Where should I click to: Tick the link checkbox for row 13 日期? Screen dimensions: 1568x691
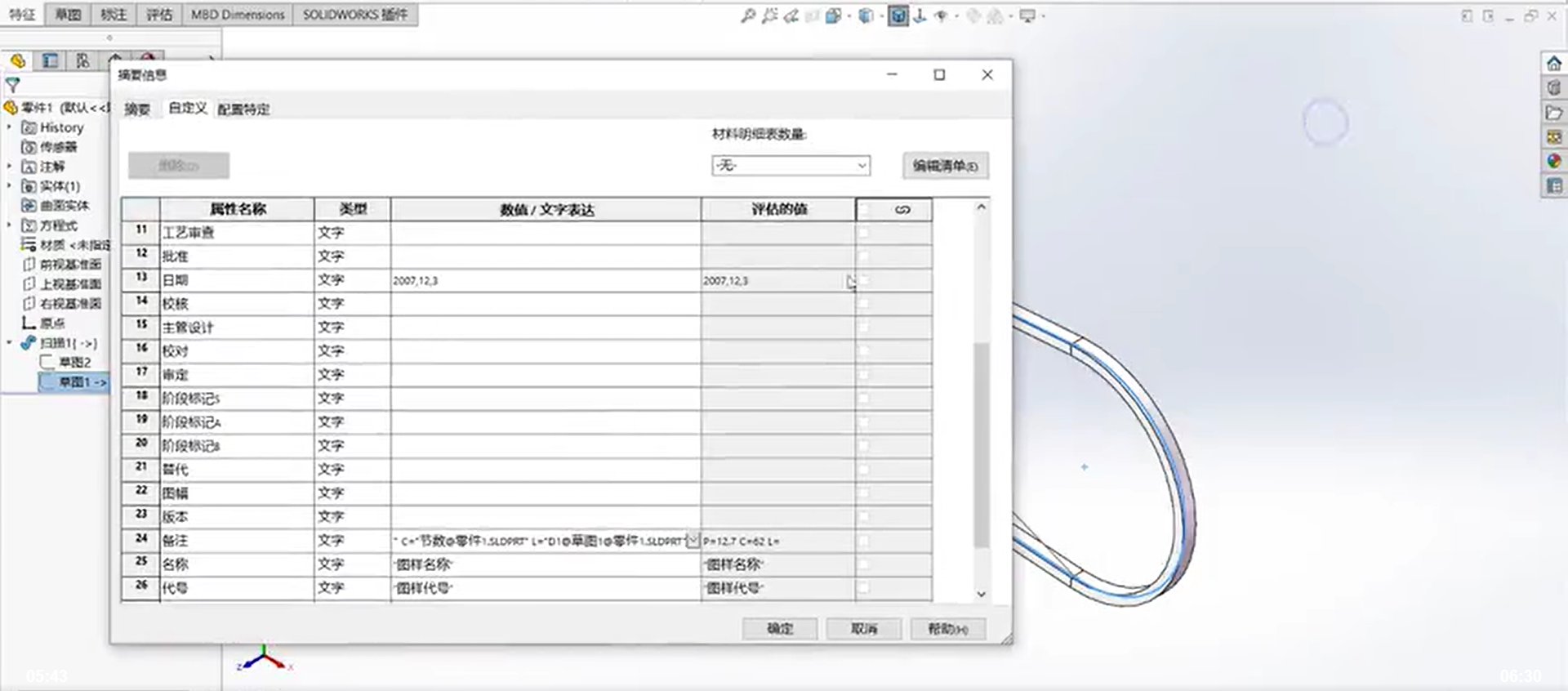(x=864, y=280)
